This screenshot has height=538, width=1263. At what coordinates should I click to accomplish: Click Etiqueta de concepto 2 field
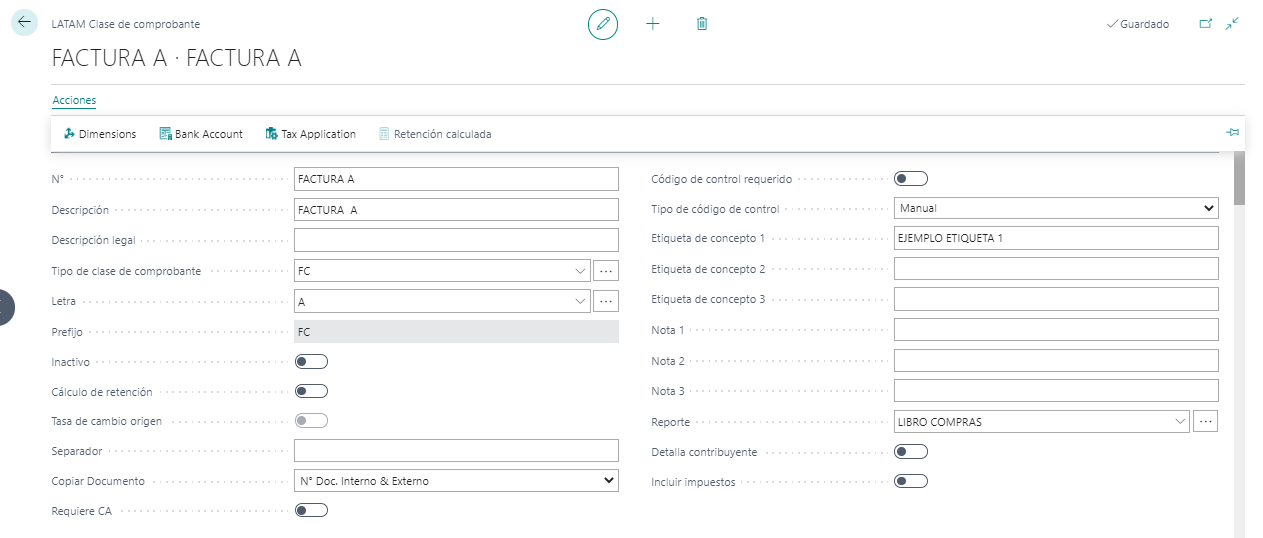1056,269
